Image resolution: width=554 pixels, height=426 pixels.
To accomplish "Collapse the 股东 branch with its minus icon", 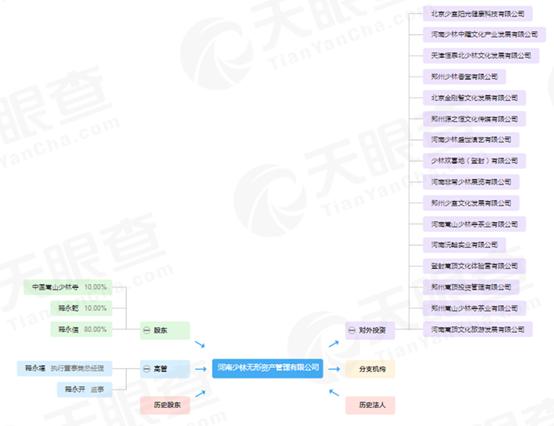I will pos(147,330).
